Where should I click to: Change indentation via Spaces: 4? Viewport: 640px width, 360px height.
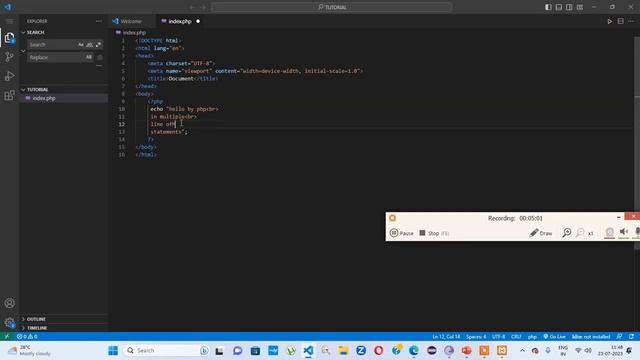(x=476, y=336)
